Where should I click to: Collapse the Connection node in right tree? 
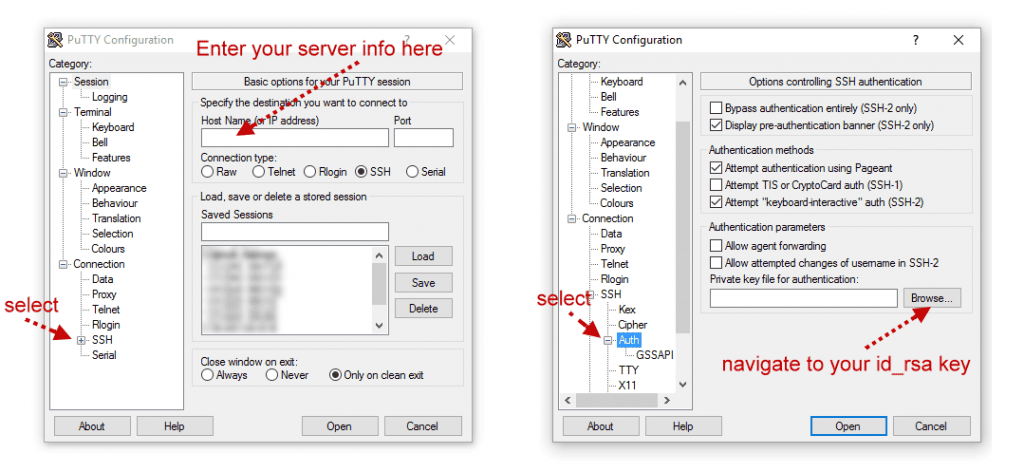[x=572, y=219]
